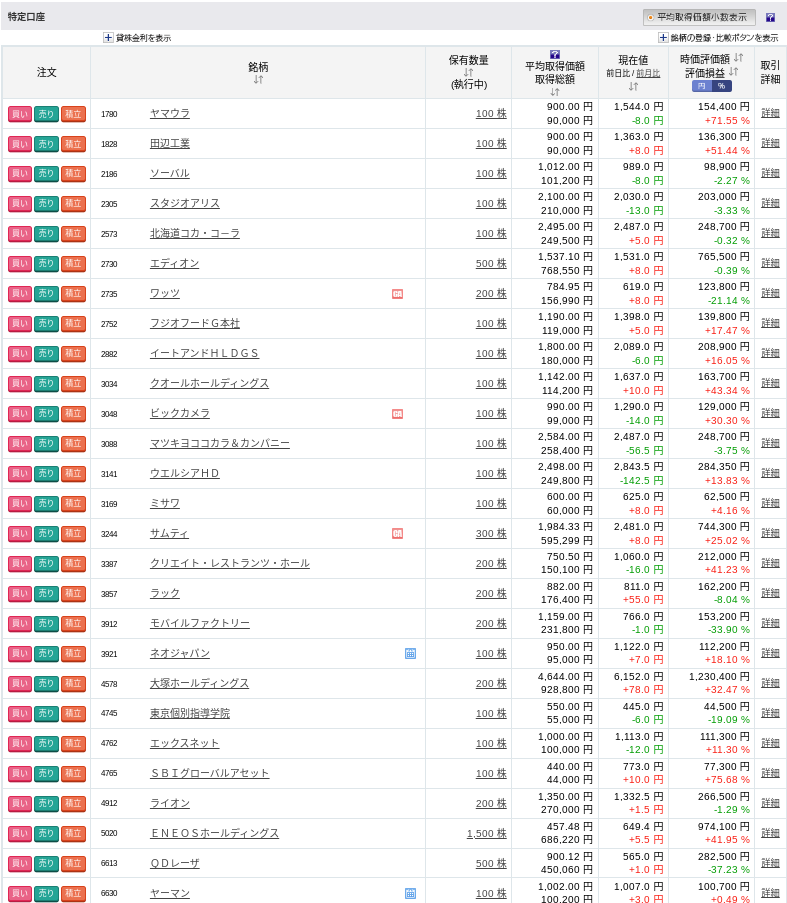
Task: Click 積立 button for ソーバル
Action: tap(73, 174)
